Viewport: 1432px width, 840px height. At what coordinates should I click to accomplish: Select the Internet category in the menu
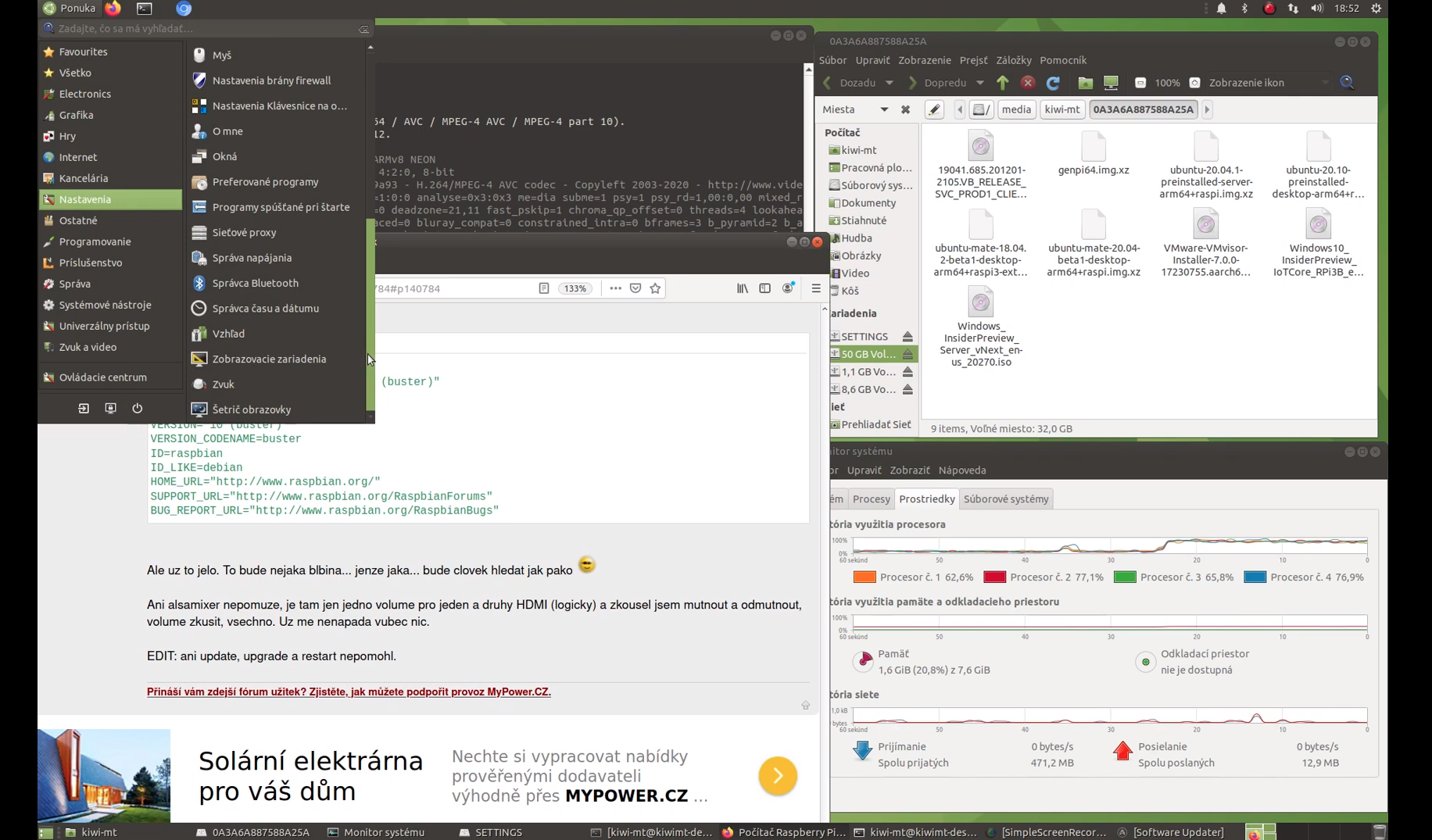coord(110,157)
